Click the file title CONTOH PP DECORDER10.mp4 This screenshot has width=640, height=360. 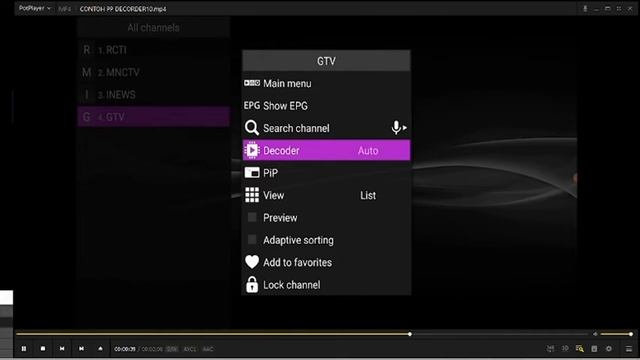[x=123, y=9]
